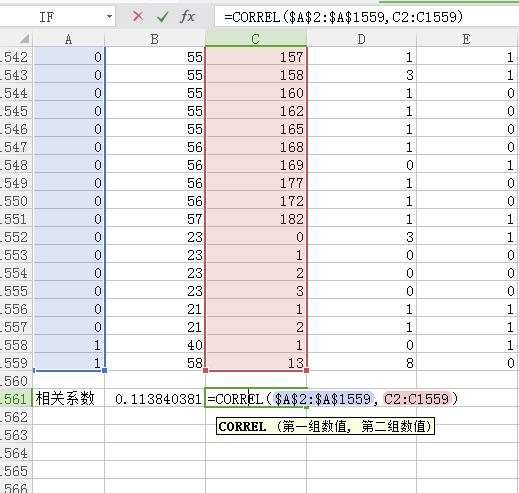Select cell B1547 with value 56

point(155,147)
